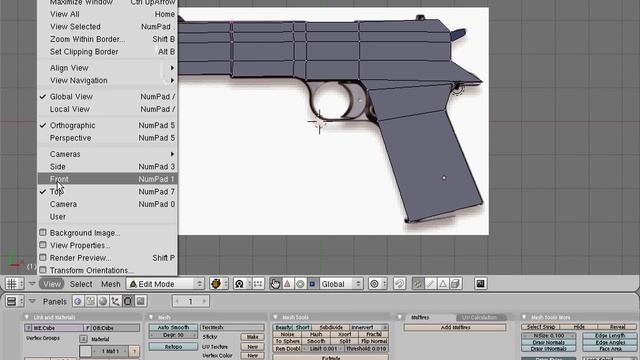Select the scale manipulator square icon
Image resolution: width=640 pixels, height=360 pixels.
(312, 284)
